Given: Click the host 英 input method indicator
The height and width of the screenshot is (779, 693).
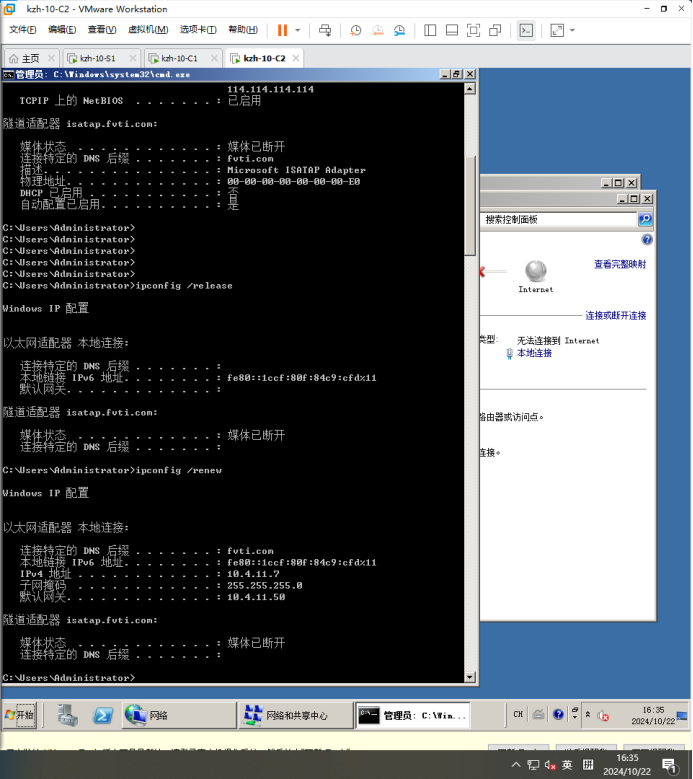Looking at the screenshot, I should coord(567,765).
